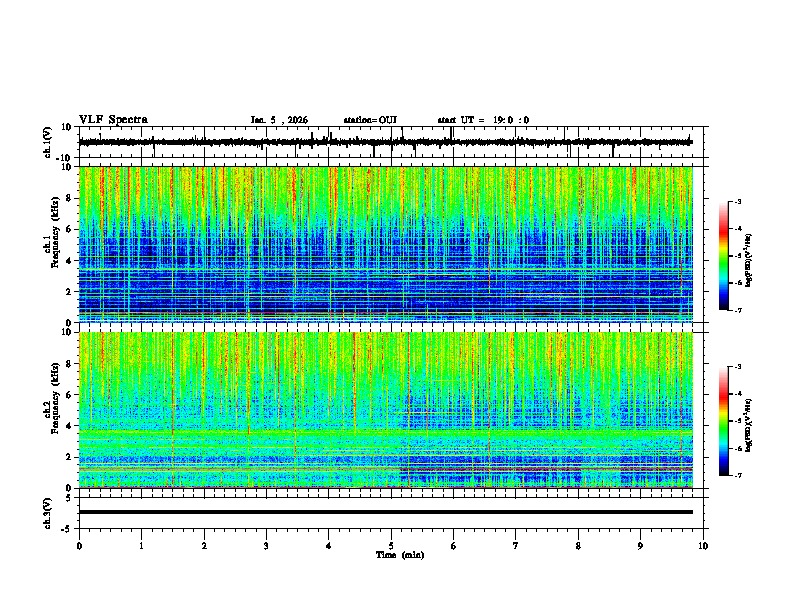Click tick label "4" on the Time axis
Screen dimensions: 792x612
329,546
